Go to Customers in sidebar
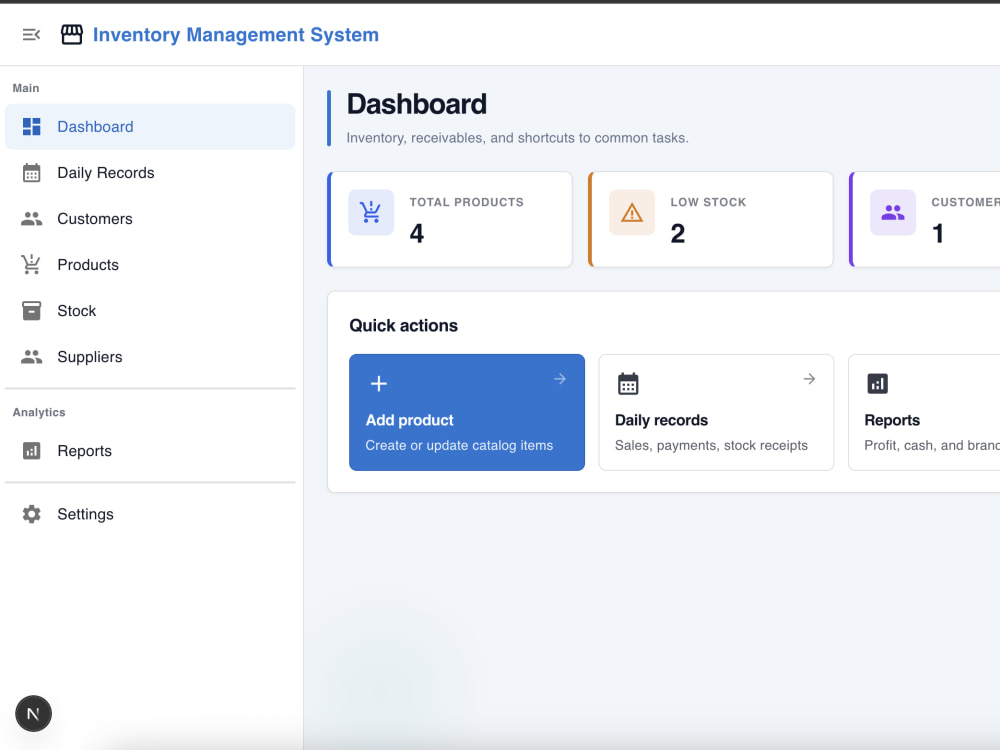Screen dimensions: 1000x750 (150, 219)
